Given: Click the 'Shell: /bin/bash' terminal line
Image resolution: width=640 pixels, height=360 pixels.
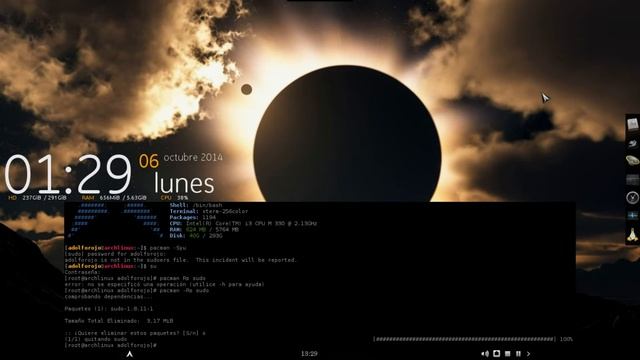Looking at the screenshot, I should coord(196,205).
